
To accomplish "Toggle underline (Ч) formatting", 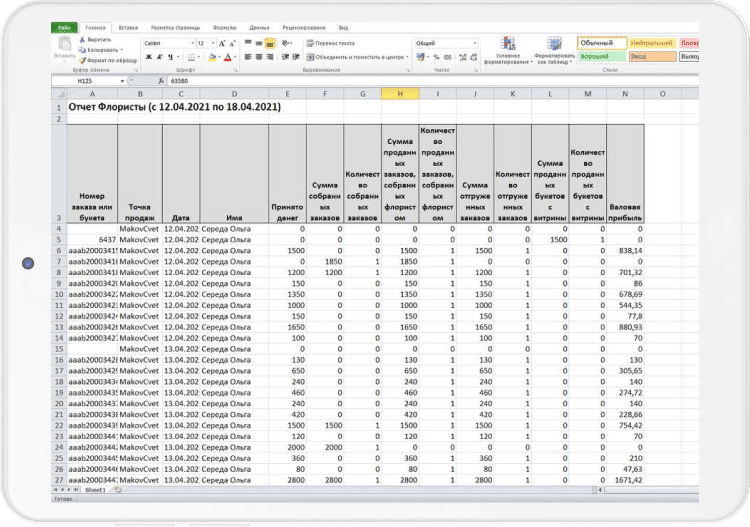I will 170,57.
